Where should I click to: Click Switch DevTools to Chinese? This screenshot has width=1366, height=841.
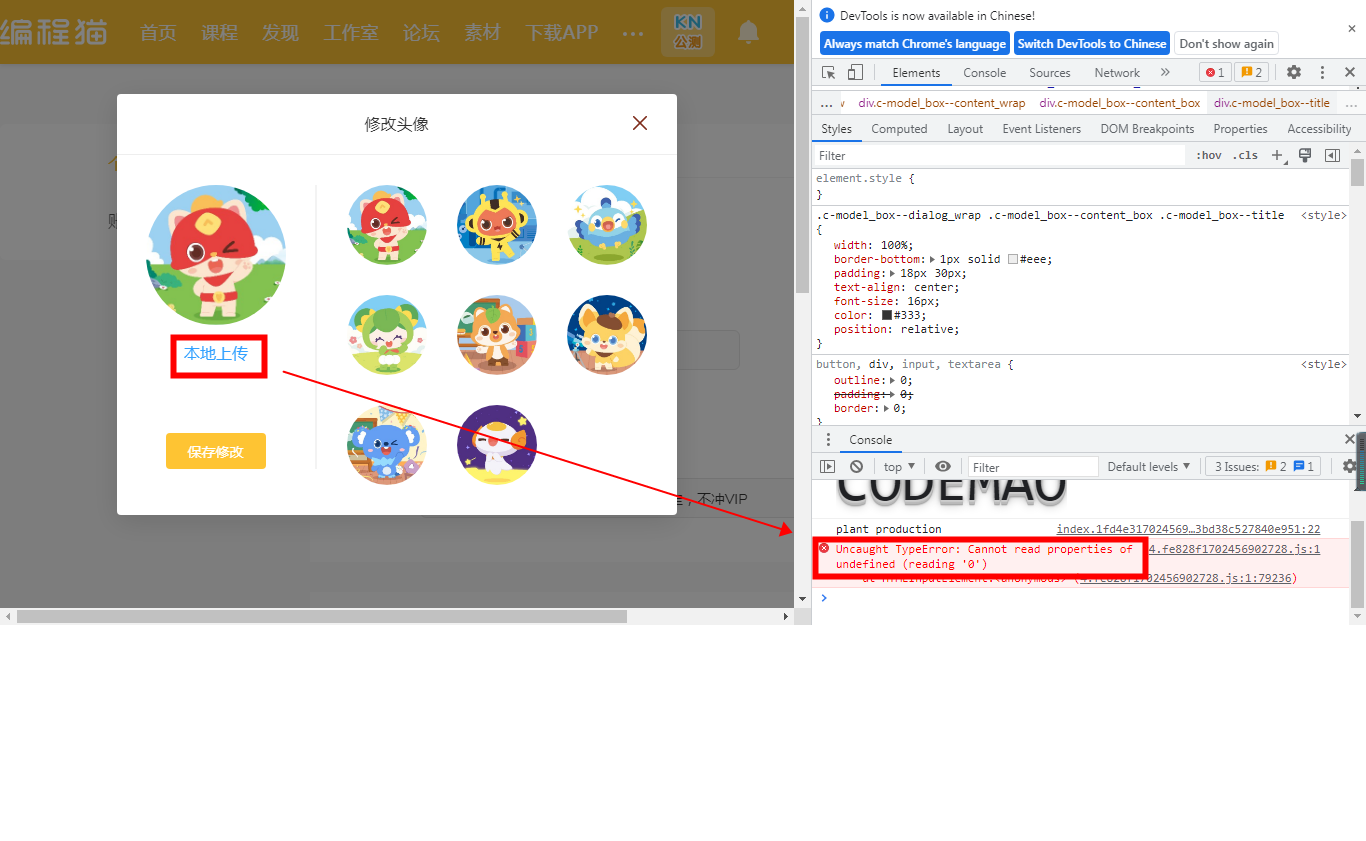[1092, 44]
